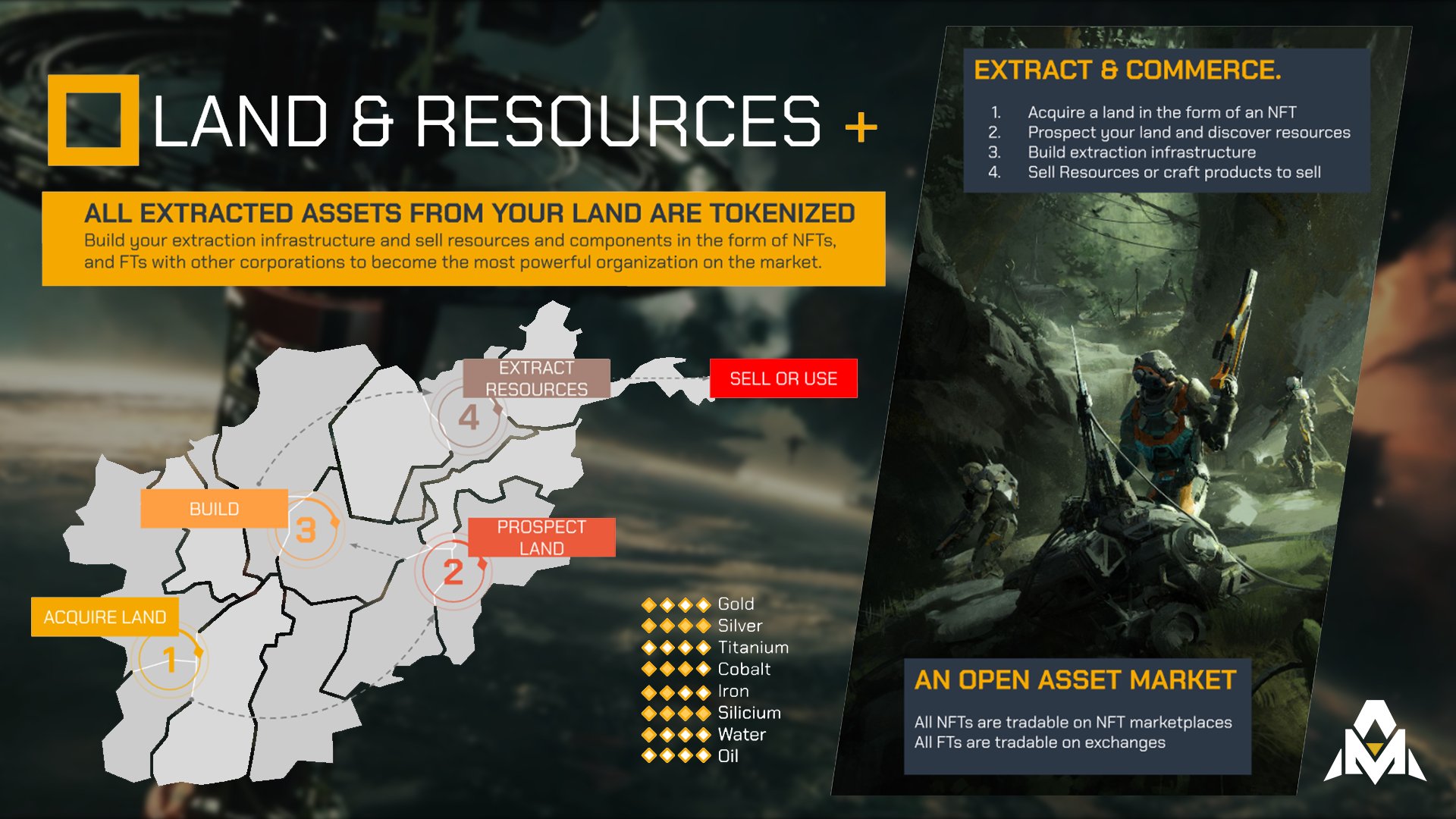Click the first diamond next to Gold
The width and height of the screenshot is (1456, 819).
click(649, 605)
